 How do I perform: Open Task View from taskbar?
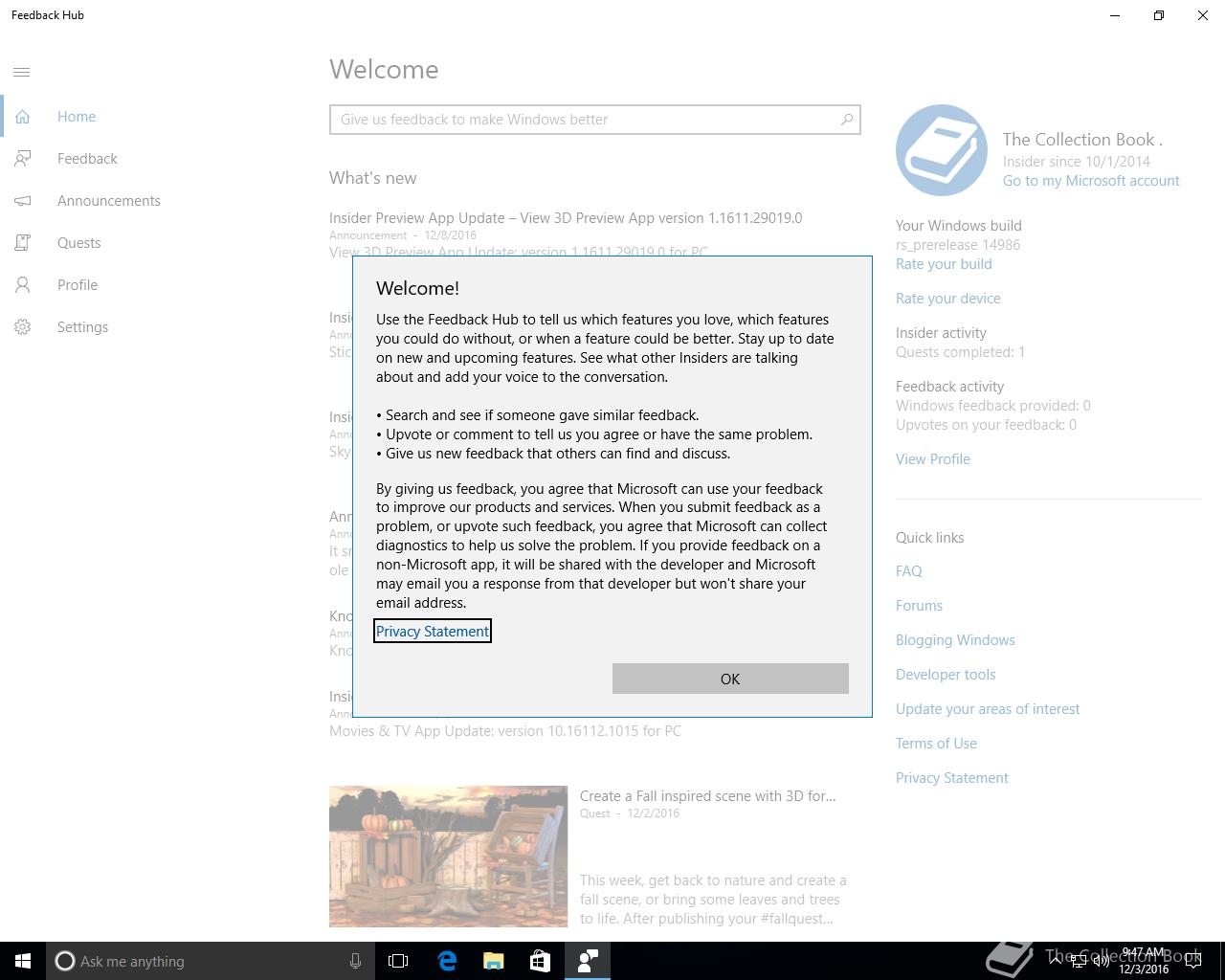coord(398,961)
